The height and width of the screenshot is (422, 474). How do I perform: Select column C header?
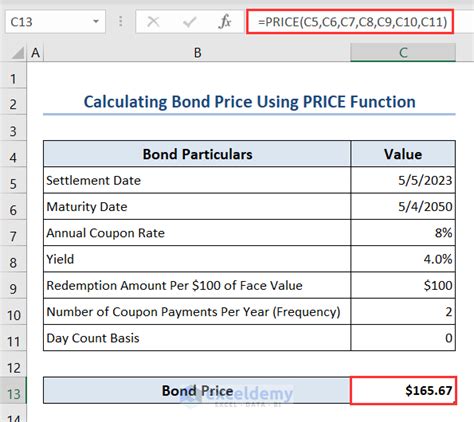point(403,53)
